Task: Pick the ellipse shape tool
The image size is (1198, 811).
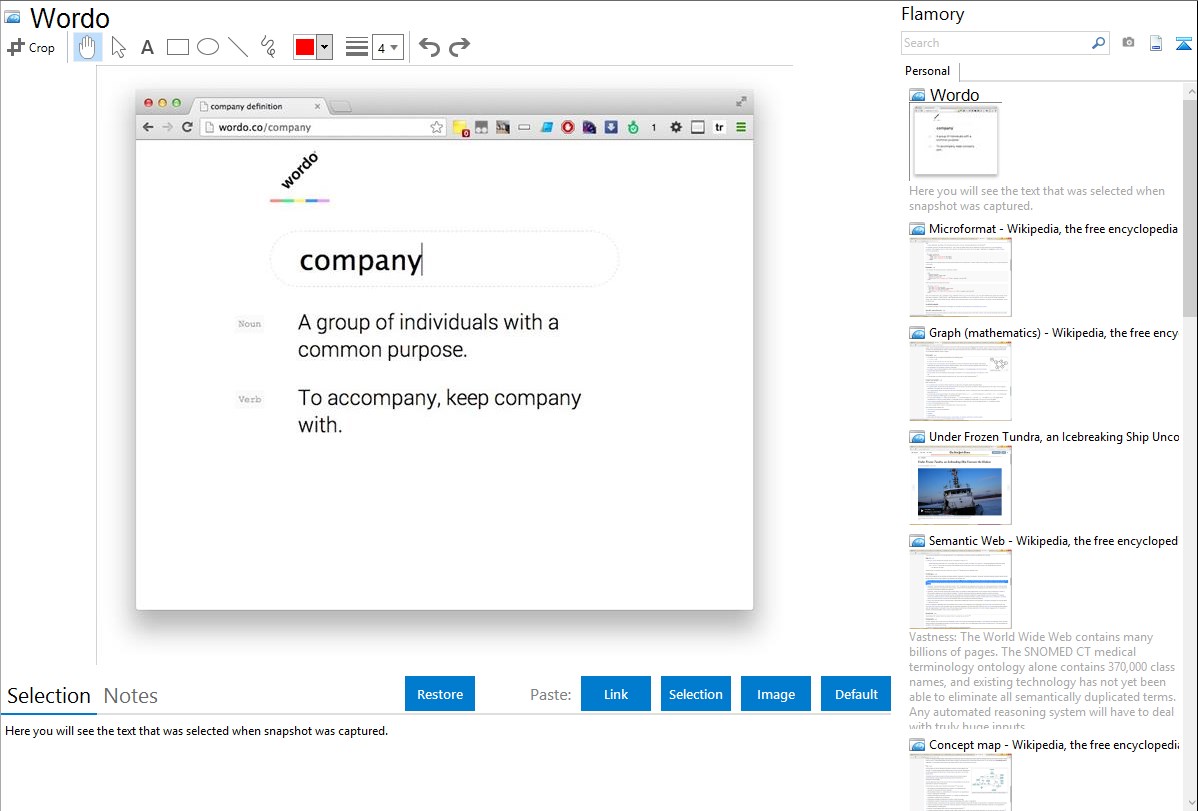Action: [208, 47]
